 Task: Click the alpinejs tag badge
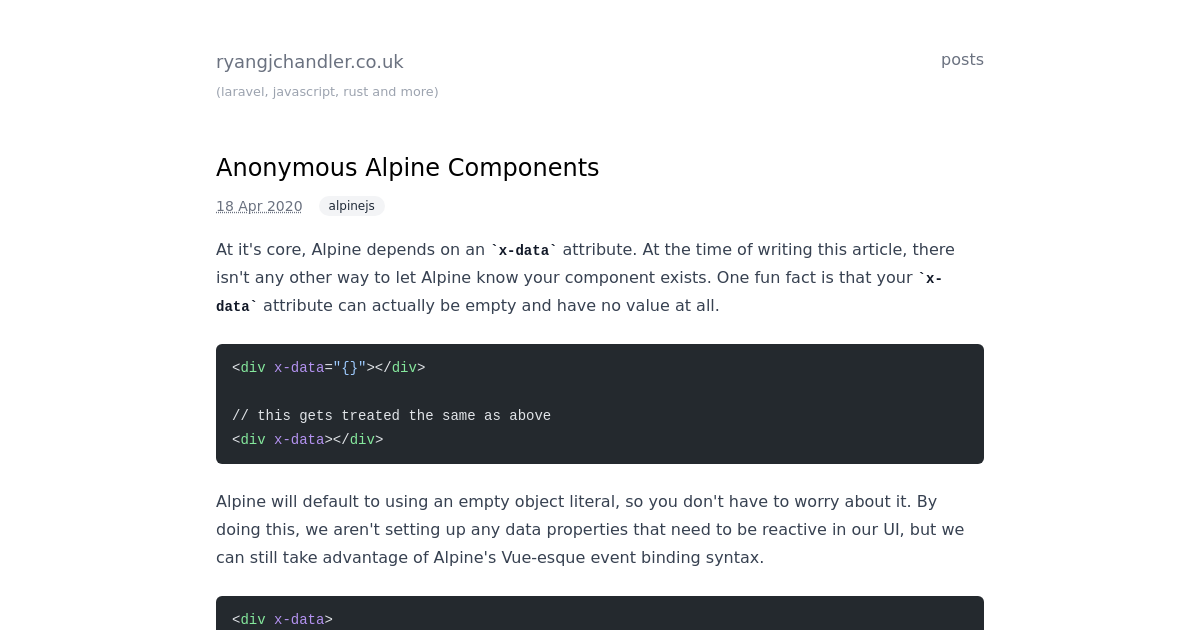click(x=351, y=206)
